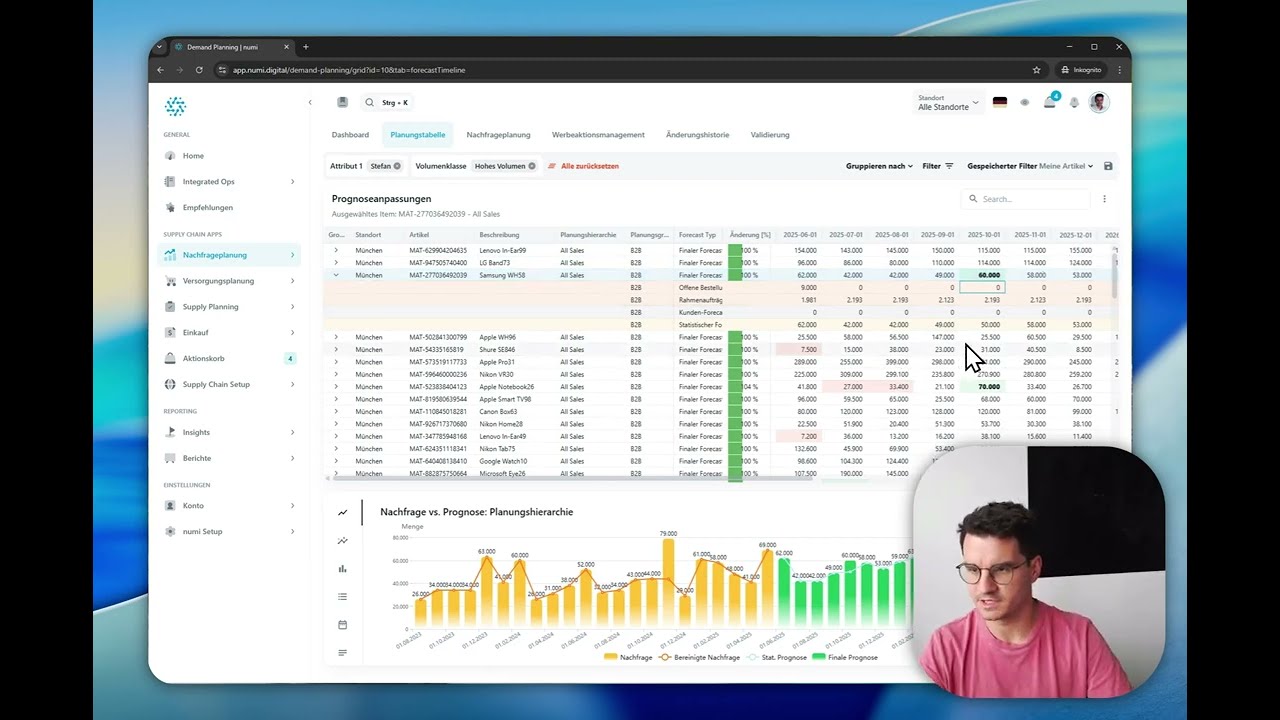Image resolution: width=1280 pixels, height=720 pixels.
Task: Open the user profile avatar
Action: pos(1099,102)
